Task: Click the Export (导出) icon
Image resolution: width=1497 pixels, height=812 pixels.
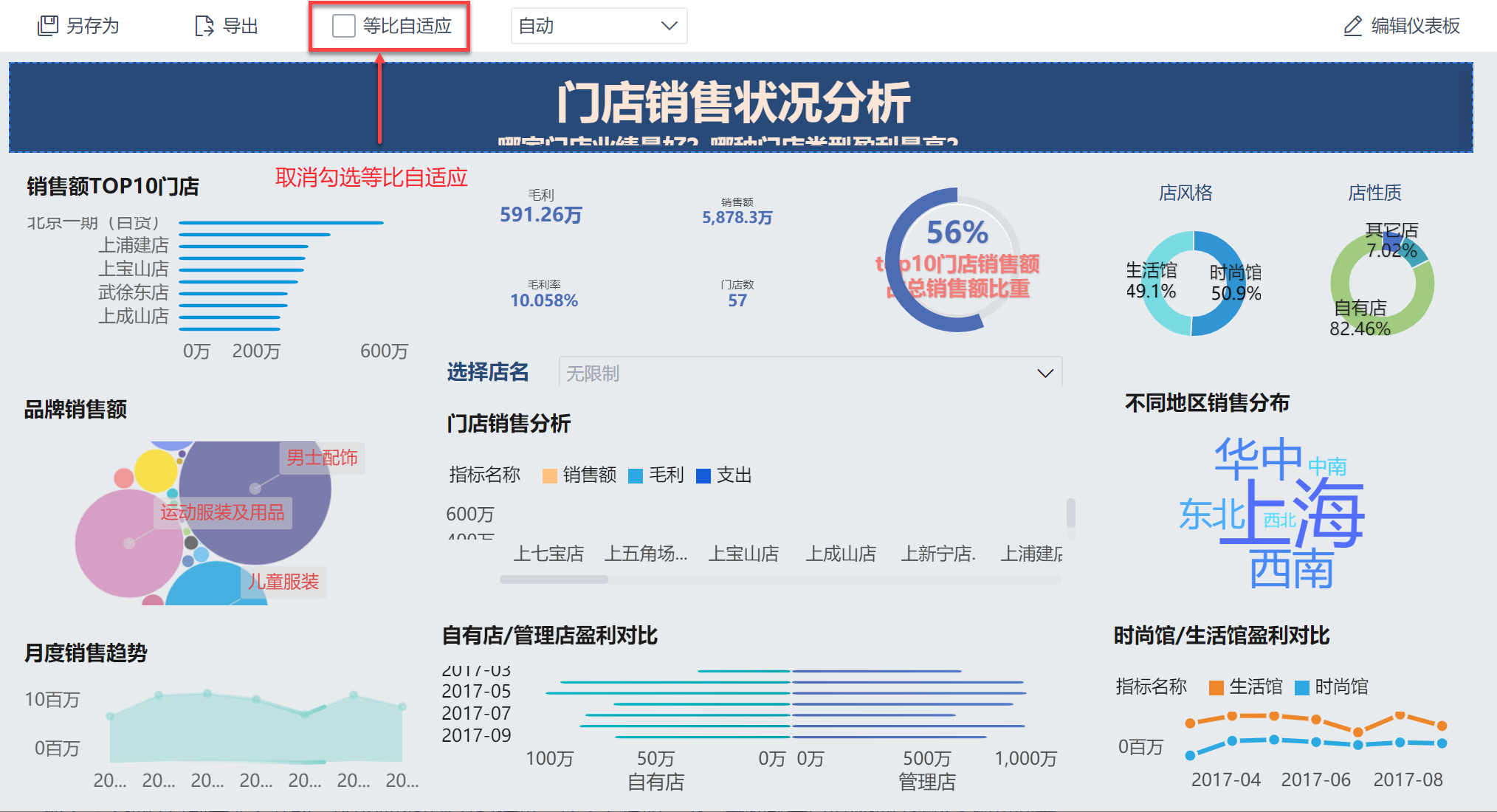Action: [204, 26]
